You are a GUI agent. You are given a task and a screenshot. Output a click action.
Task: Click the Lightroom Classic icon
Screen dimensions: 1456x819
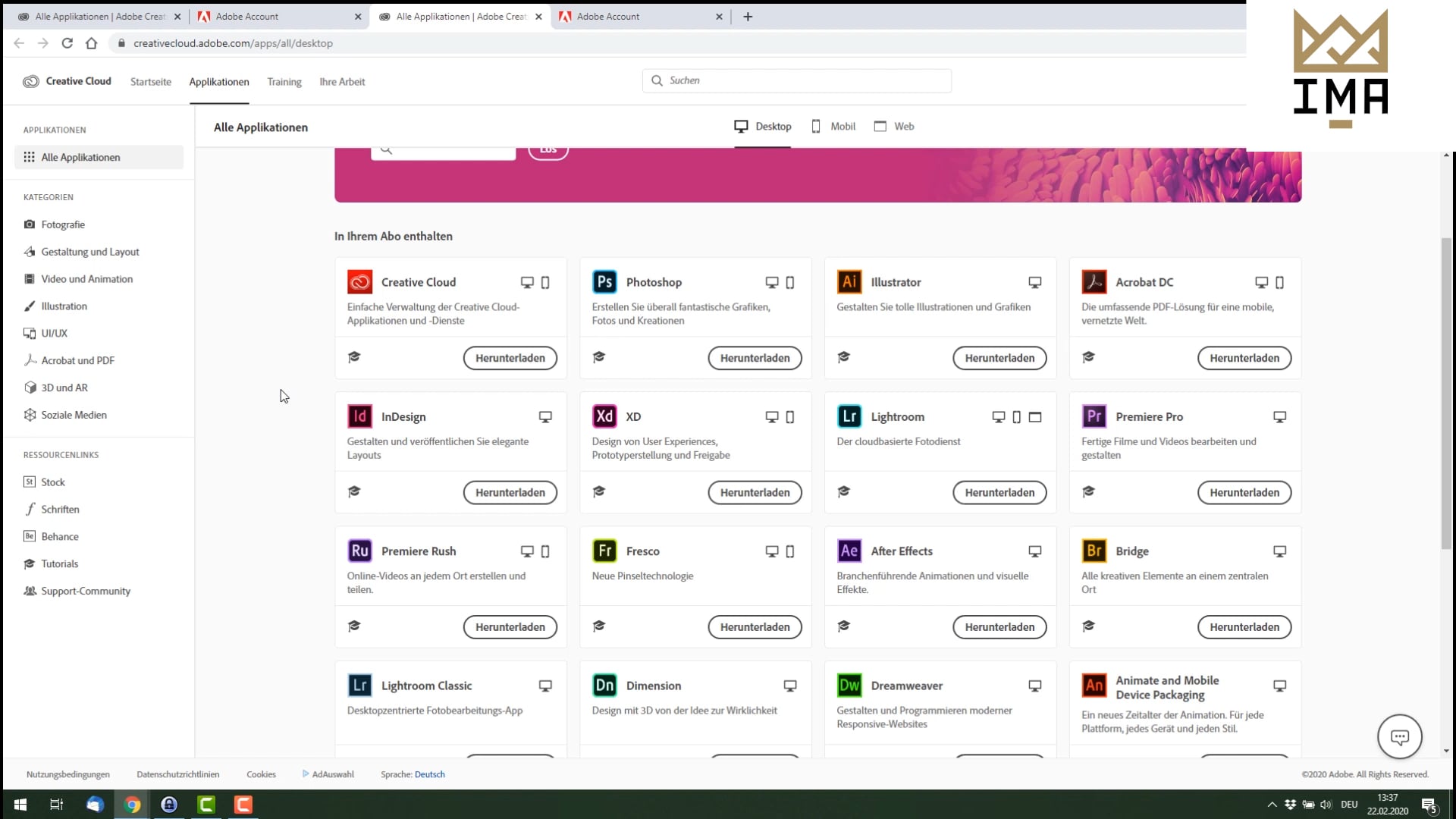click(x=359, y=686)
